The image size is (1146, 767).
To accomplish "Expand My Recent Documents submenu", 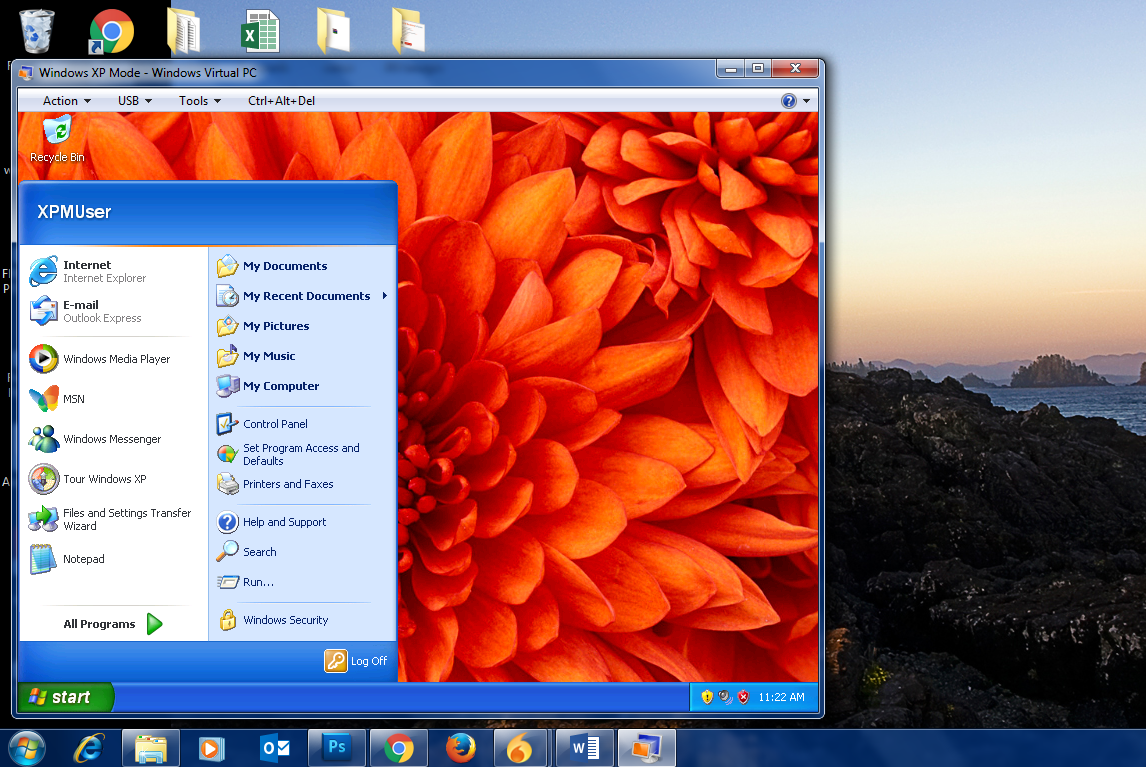I will [x=302, y=296].
